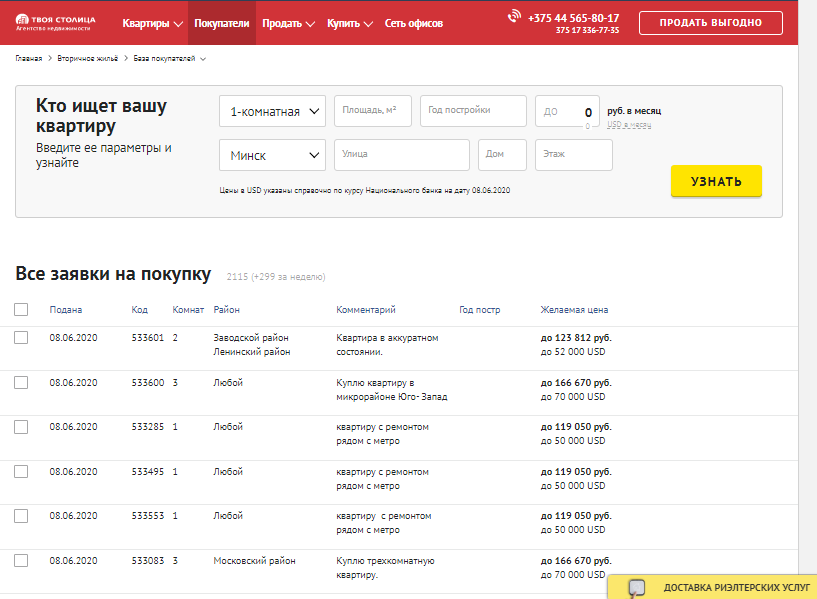The width and height of the screenshot is (817, 599).
Task: Switch price to USD per month
Action: coord(628,125)
